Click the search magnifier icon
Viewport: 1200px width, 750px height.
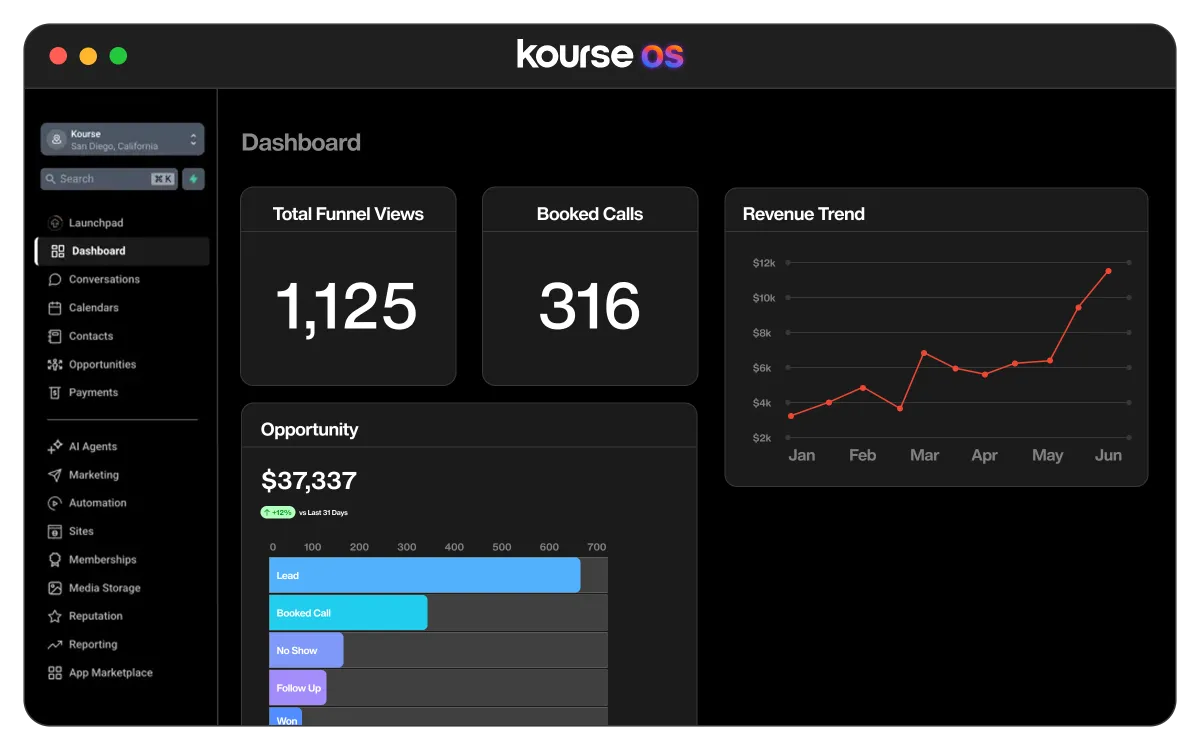point(50,179)
